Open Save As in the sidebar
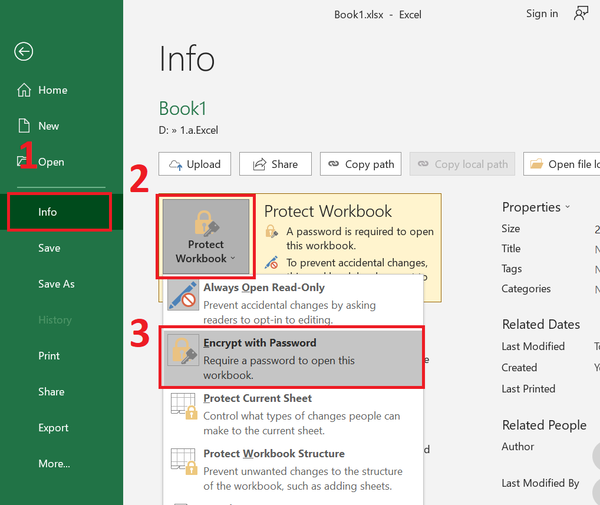 click(x=61, y=284)
